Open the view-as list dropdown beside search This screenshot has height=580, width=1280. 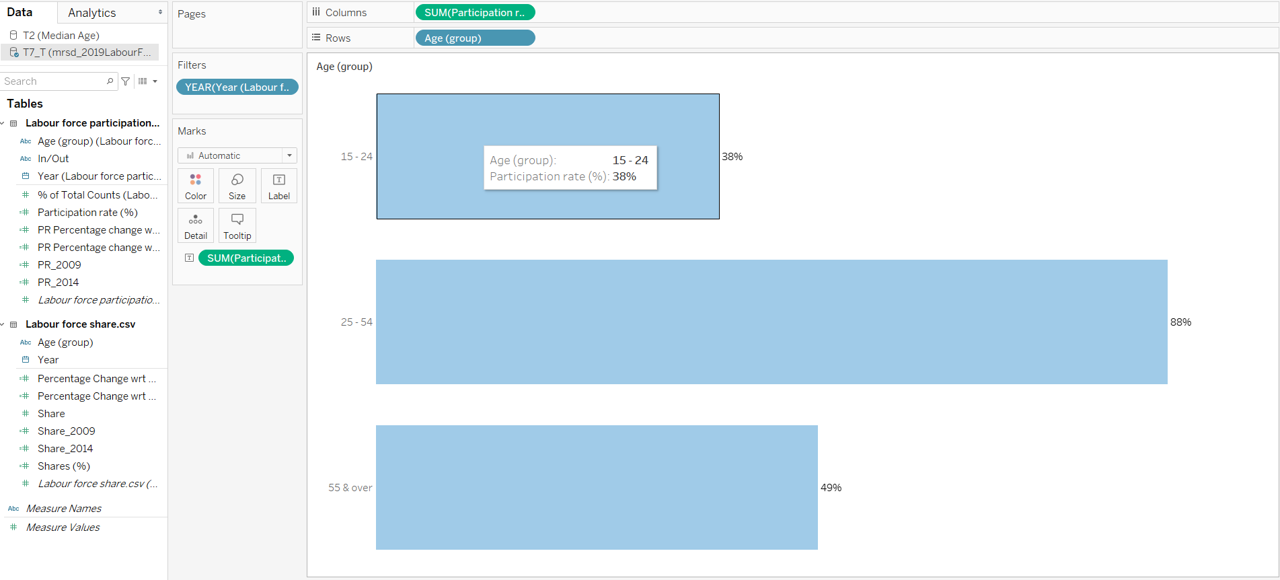[147, 81]
